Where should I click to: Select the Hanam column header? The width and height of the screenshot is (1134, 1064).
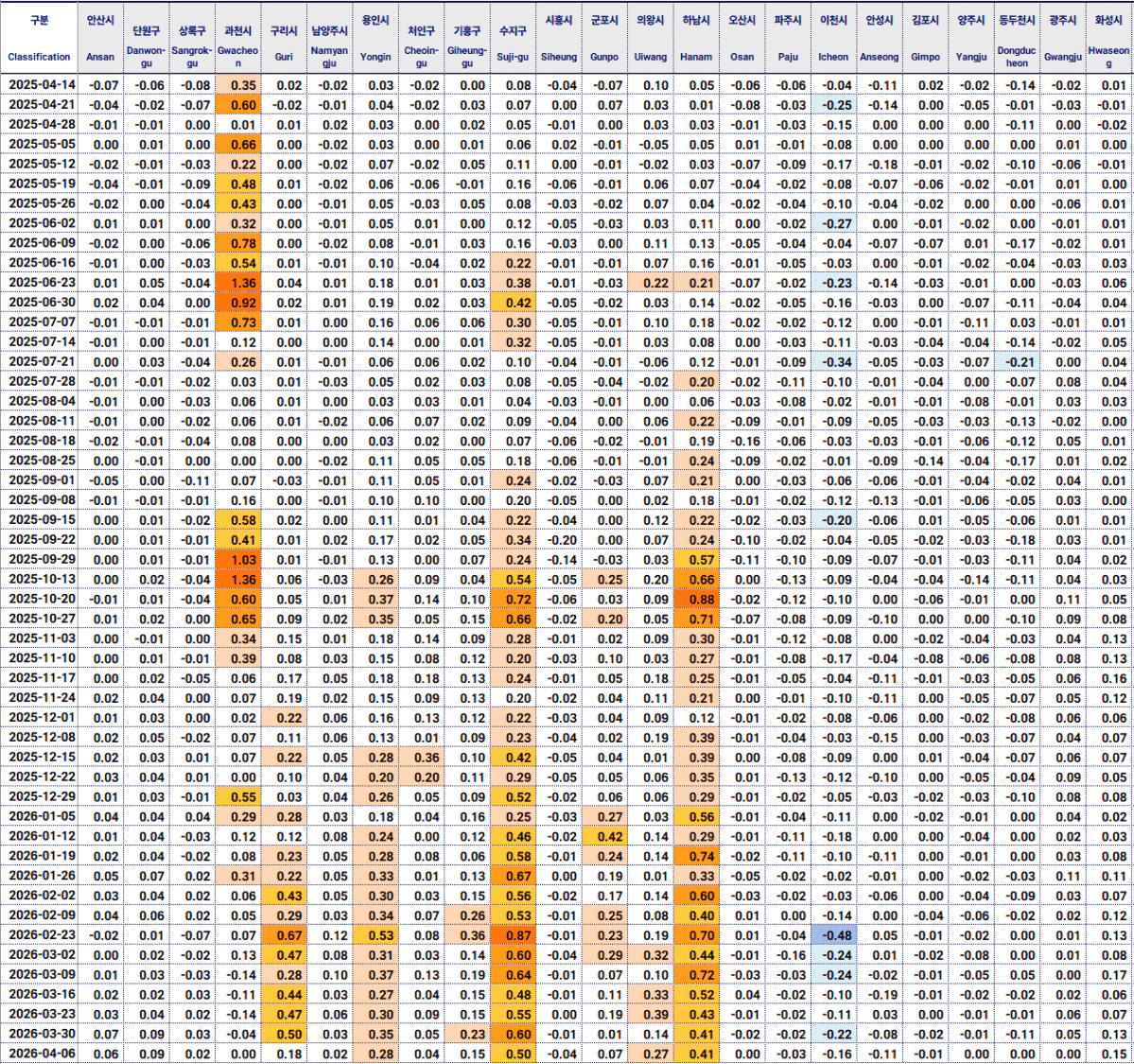(696, 37)
